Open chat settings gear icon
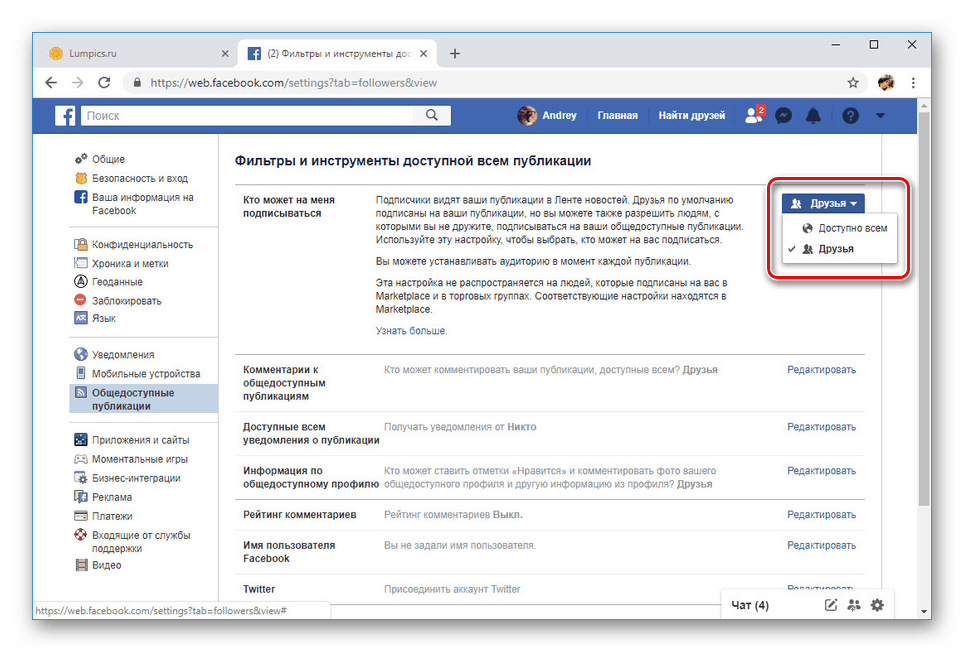964x652 pixels. click(877, 605)
